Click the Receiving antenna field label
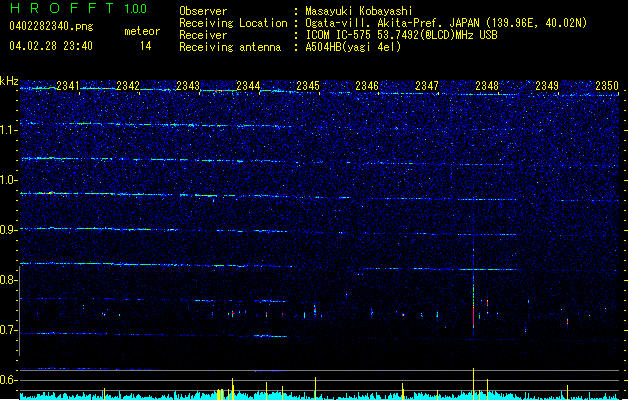This screenshot has width=629, height=400. [230, 47]
